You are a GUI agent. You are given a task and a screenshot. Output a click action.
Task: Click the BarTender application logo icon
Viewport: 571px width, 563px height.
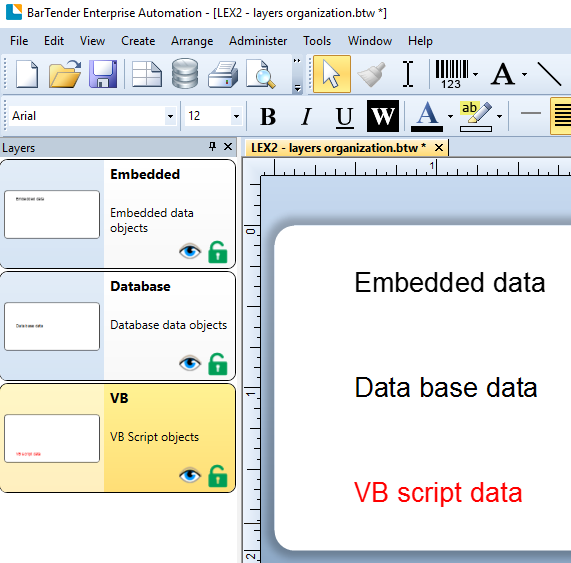click(x=14, y=12)
